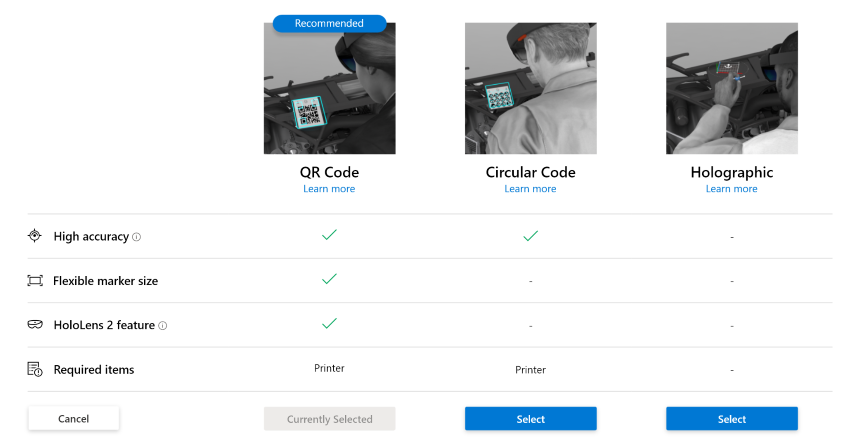Click the QR Code preview image
Image resolution: width=854 pixels, height=446 pixels.
(329, 89)
